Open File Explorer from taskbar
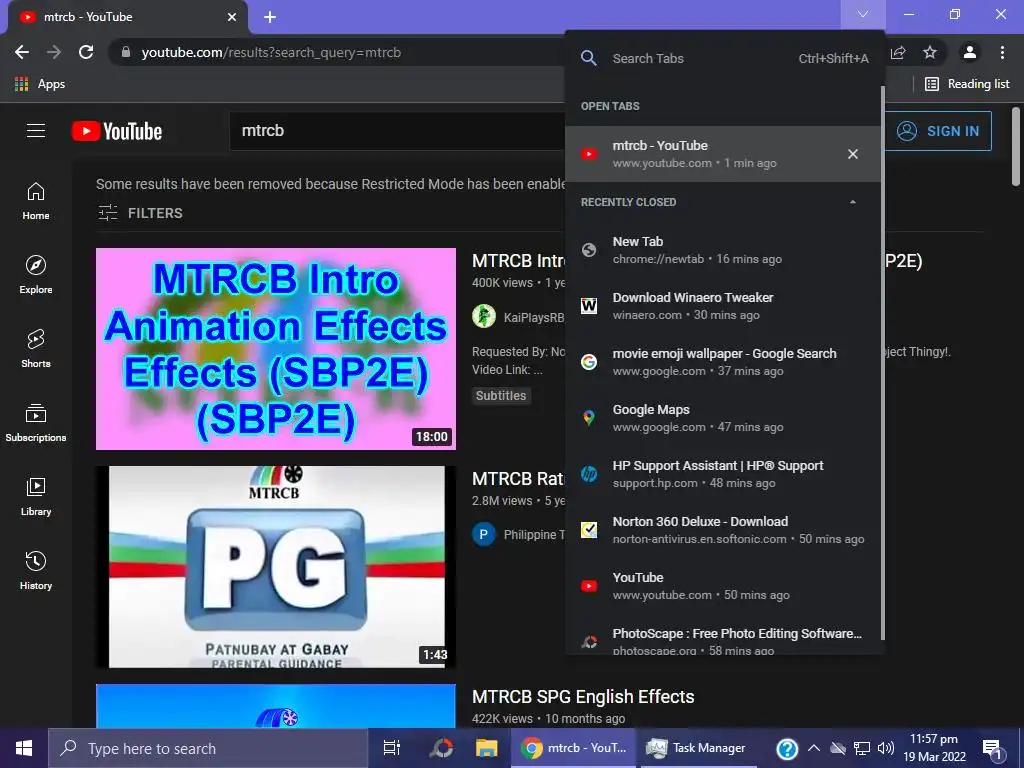This screenshot has width=1024, height=768. (x=487, y=748)
